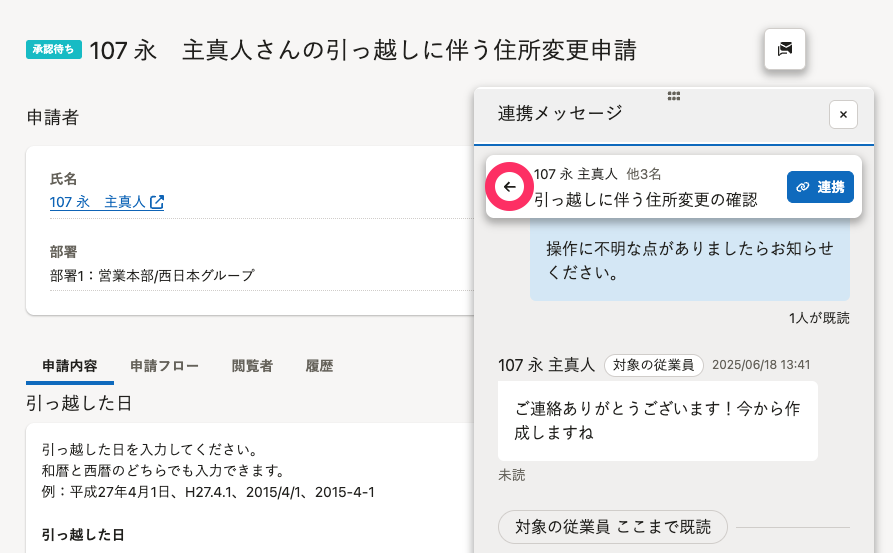Click the 未読 status under the message
The image size is (893, 553).
pos(511,475)
